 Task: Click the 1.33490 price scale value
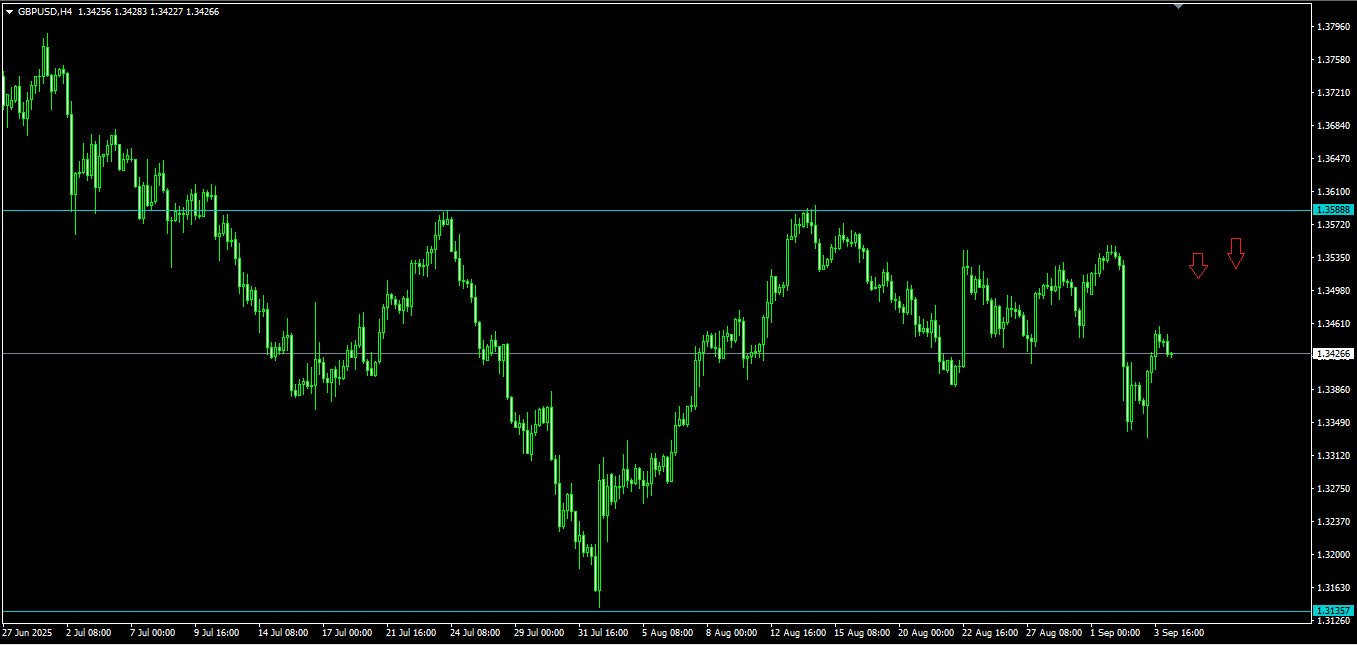coord(1336,423)
